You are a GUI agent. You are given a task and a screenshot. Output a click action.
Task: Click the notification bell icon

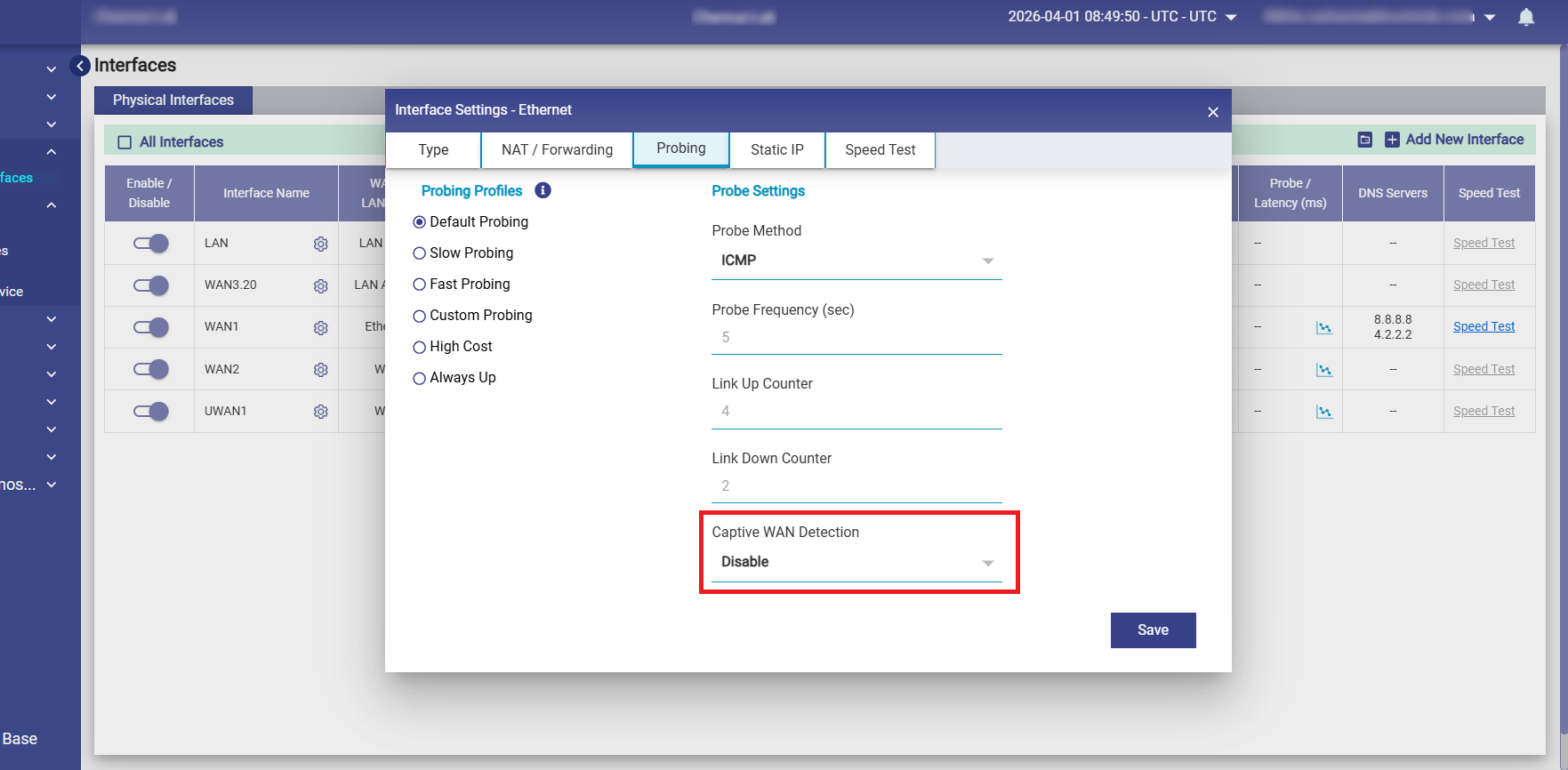click(x=1525, y=18)
